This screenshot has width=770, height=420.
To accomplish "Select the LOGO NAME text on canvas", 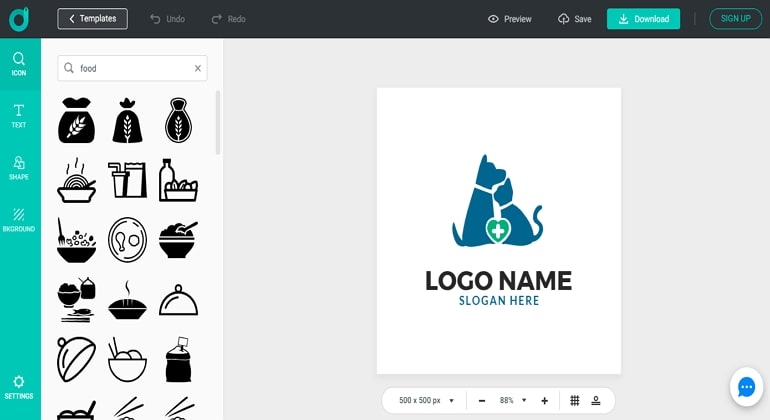I will (x=498, y=280).
